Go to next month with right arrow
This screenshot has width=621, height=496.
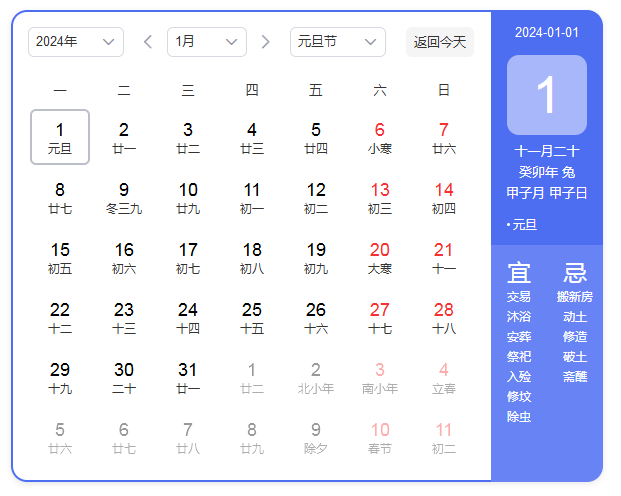tap(265, 42)
